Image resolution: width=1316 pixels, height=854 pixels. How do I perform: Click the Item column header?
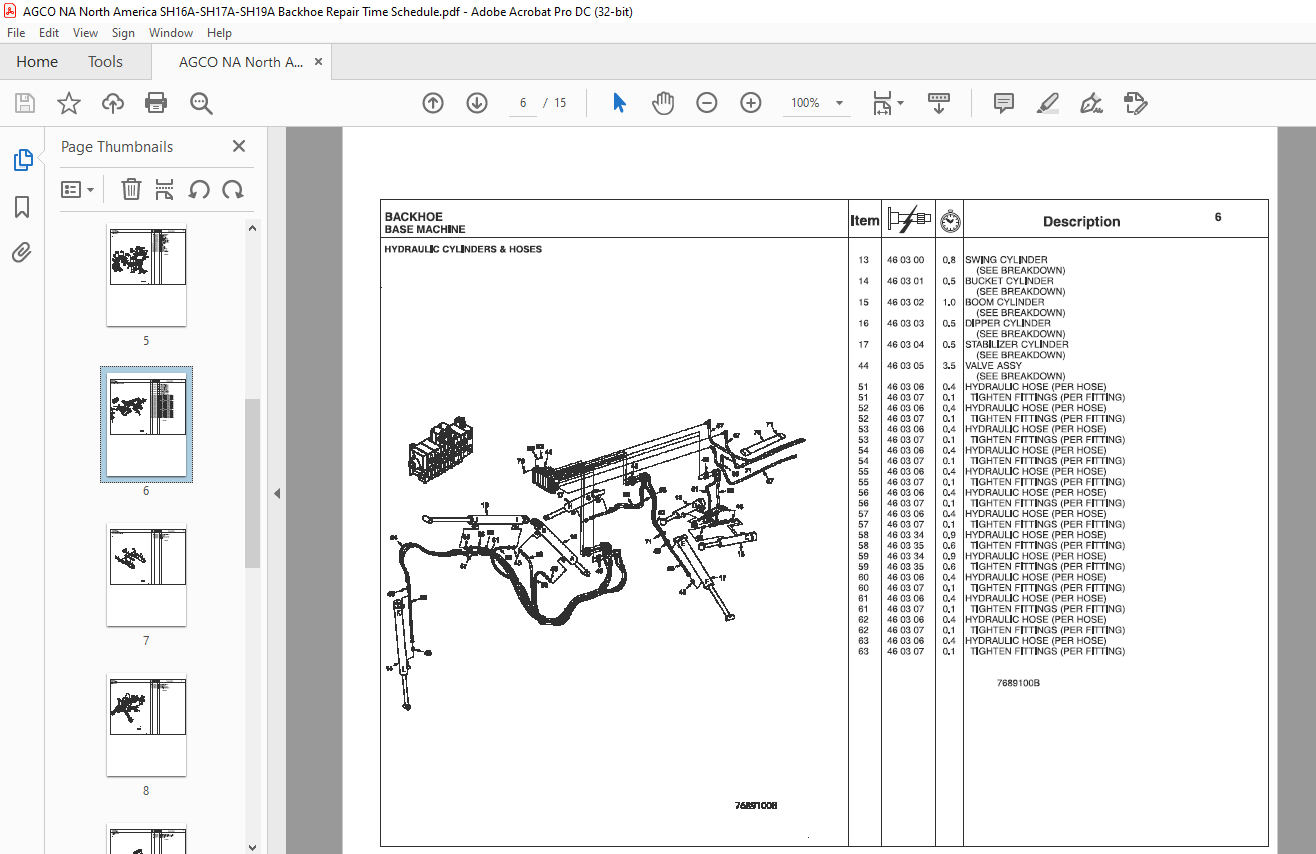point(864,221)
